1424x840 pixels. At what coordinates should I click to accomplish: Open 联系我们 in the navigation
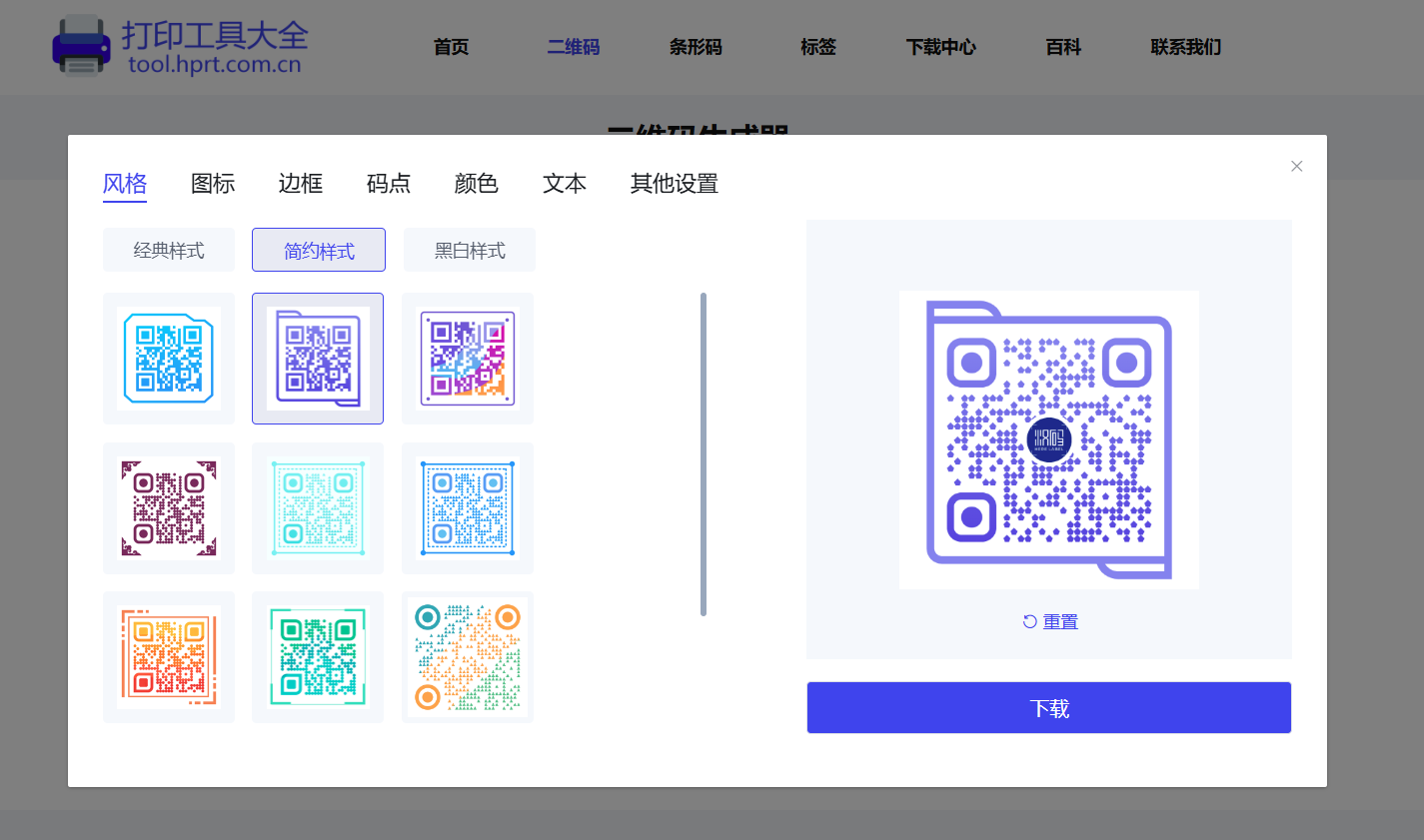(x=1186, y=47)
